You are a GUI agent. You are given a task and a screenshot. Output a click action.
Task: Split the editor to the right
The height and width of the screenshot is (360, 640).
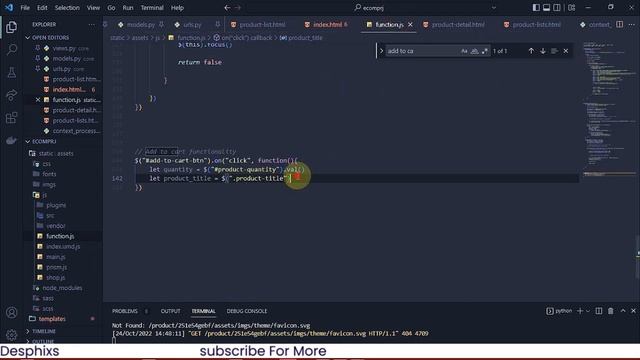pos(620,24)
